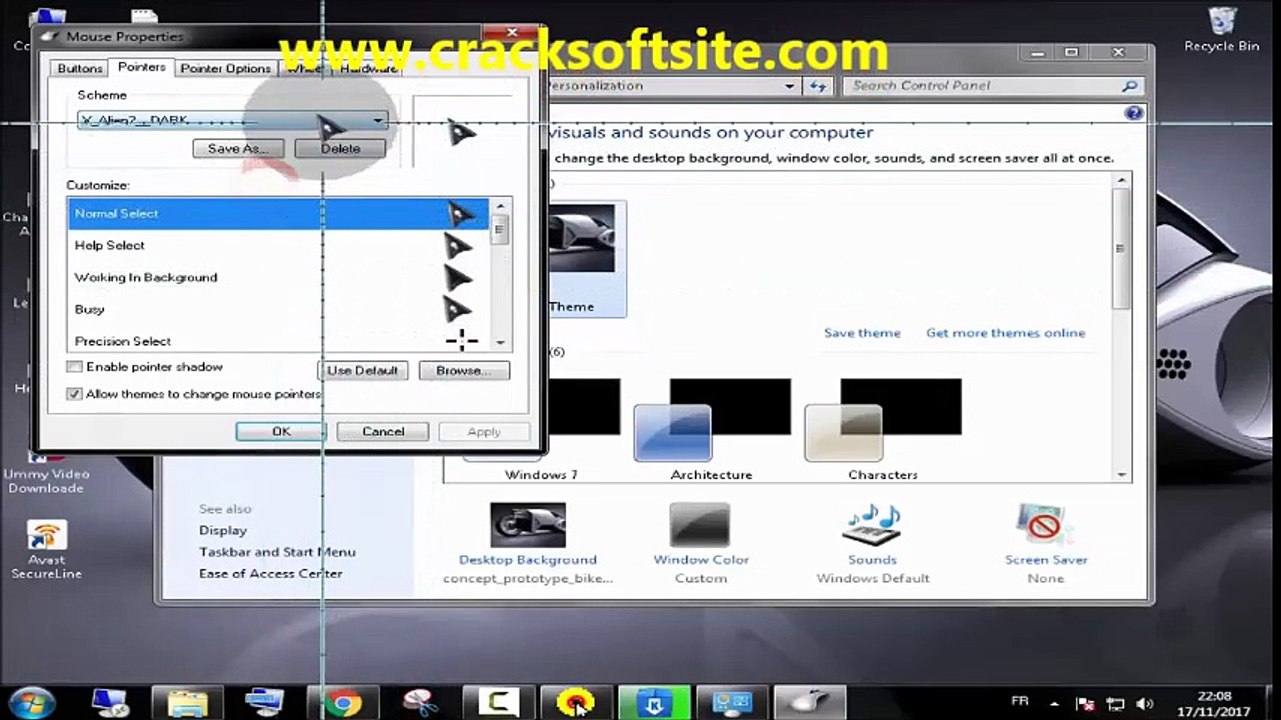Screen dimensions: 1281x720
Task: Open the Recycle Bin on desktop
Action: click(1221, 30)
